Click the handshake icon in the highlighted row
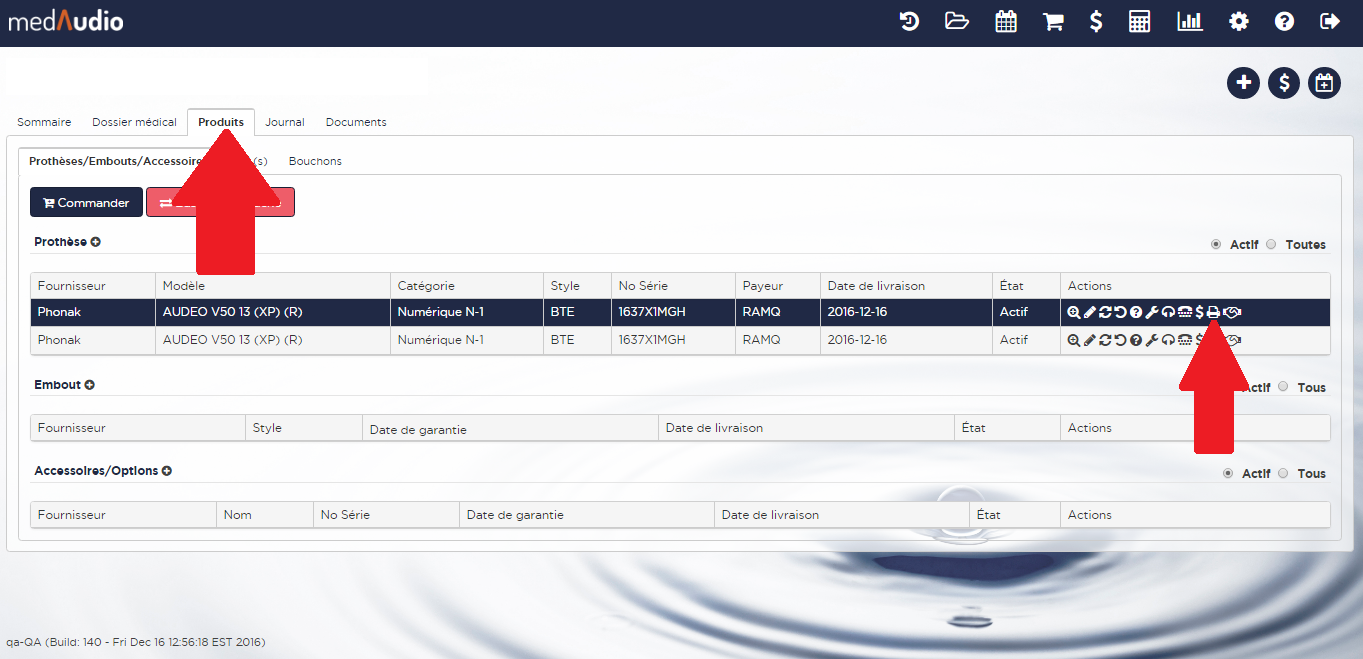 point(1232,312)
